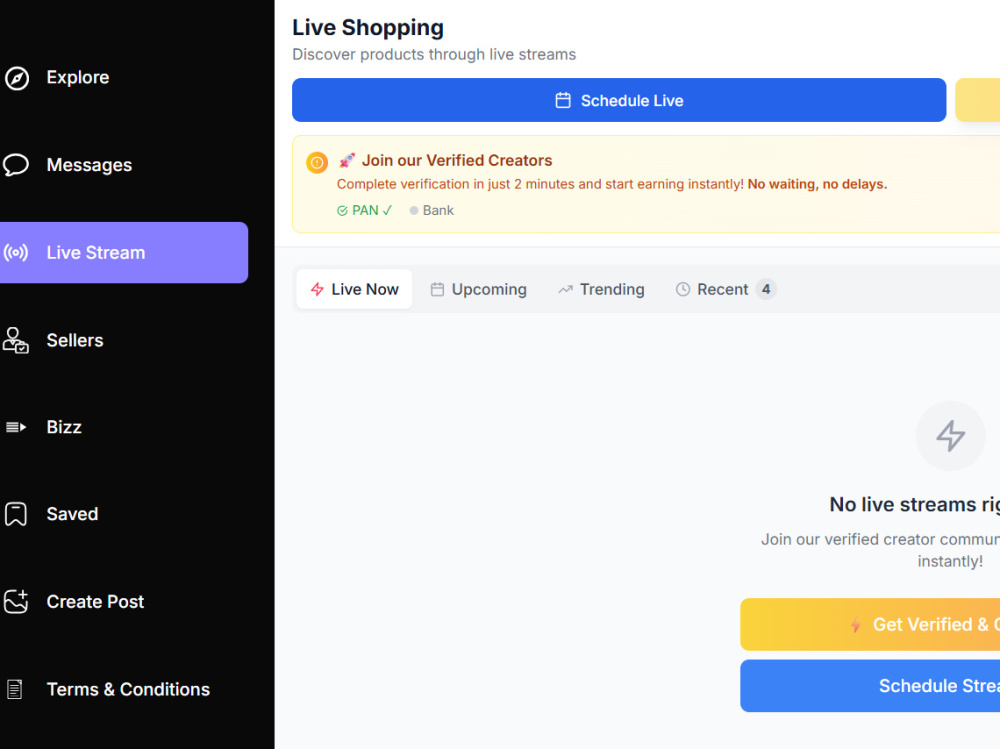
Task: Click the Create Post image-plus icon
Action: [16, 602]
